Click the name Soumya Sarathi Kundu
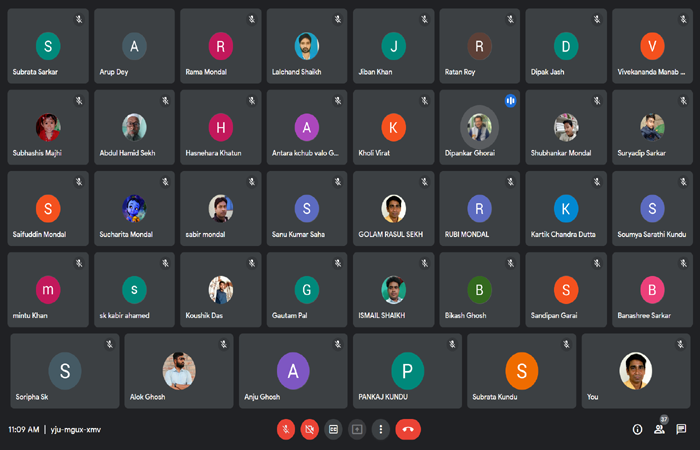 point(652,234)
